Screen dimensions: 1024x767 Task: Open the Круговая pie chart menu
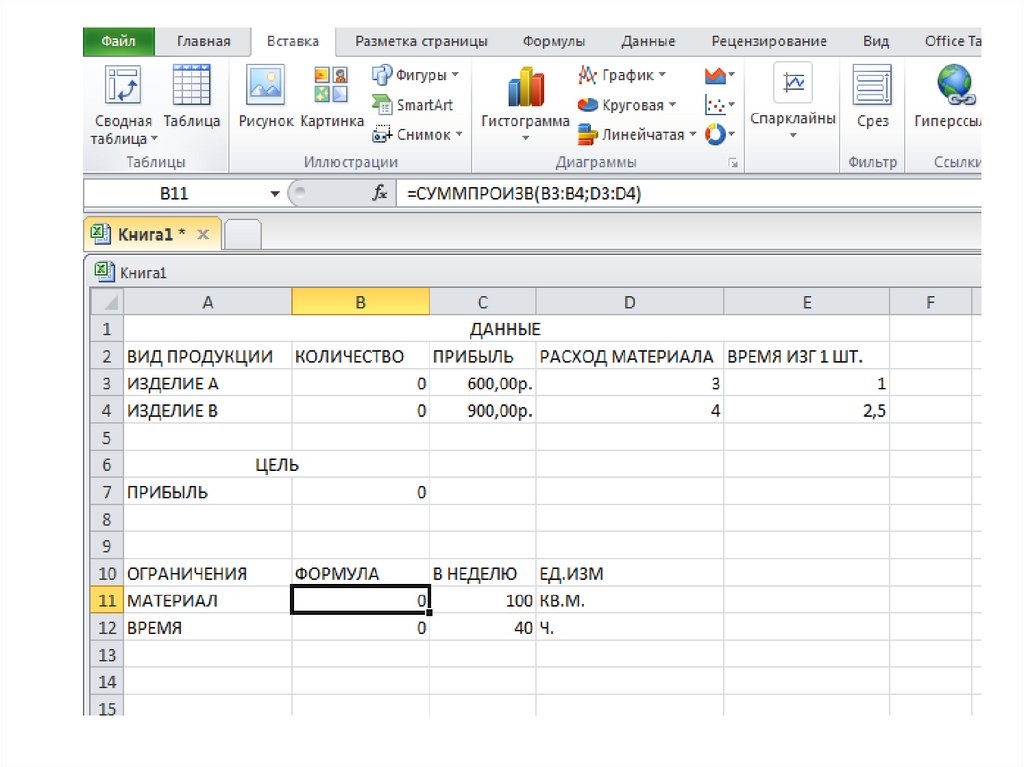(x=626, y=105)
